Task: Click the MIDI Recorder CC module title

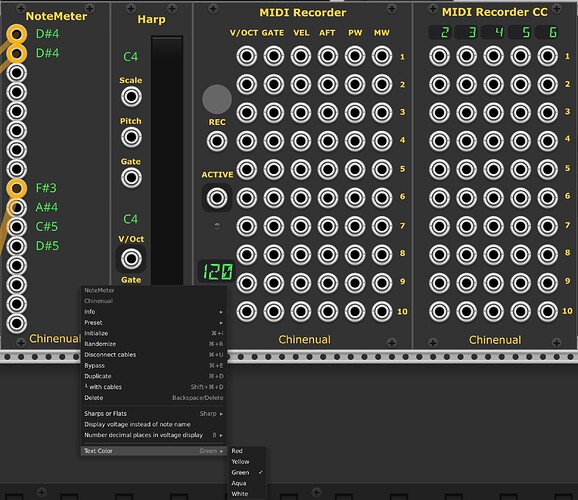Action: pos(495,12)
